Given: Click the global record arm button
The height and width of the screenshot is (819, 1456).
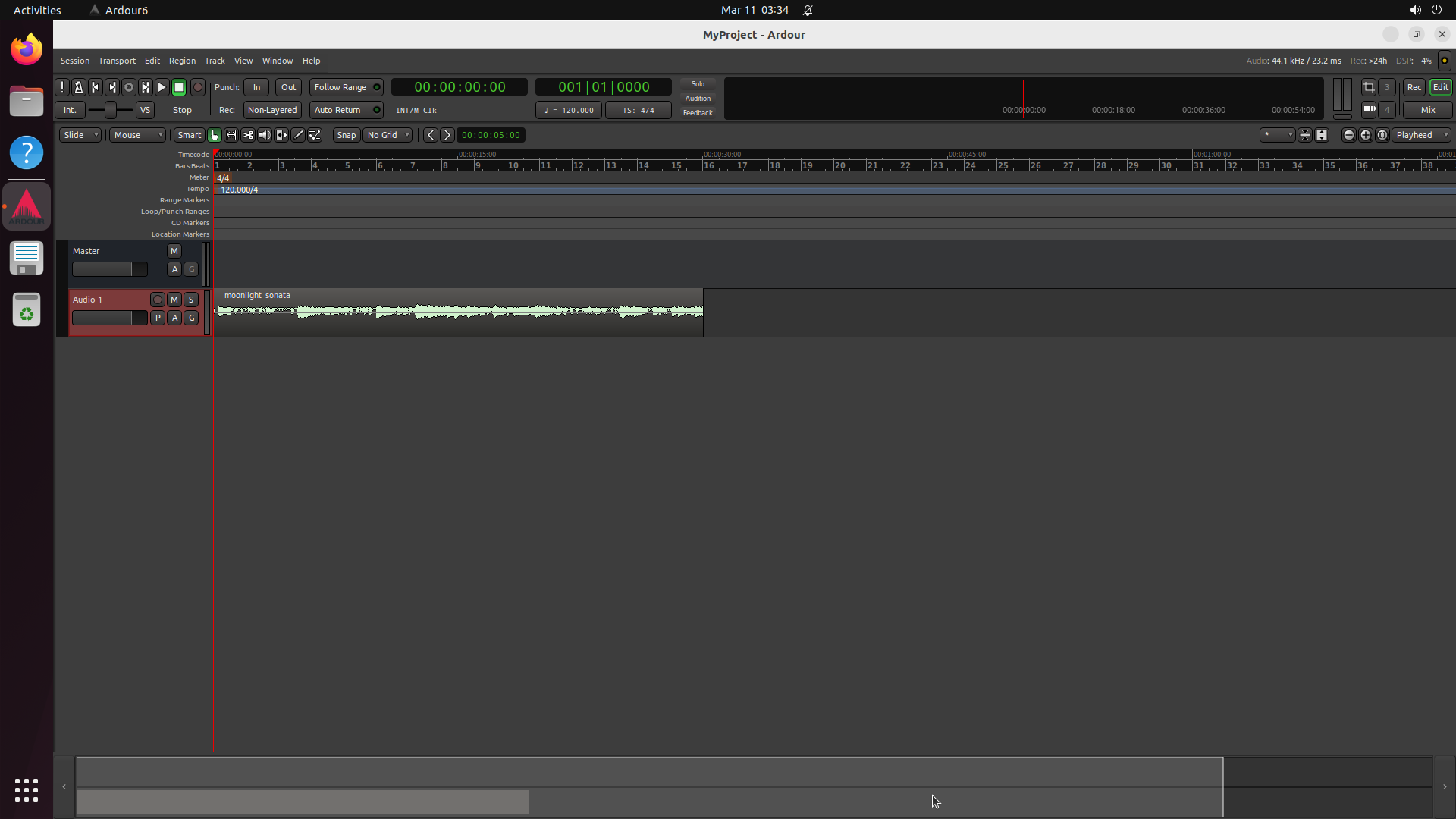Looking at the screenshot, I should (x=198, y=87).
